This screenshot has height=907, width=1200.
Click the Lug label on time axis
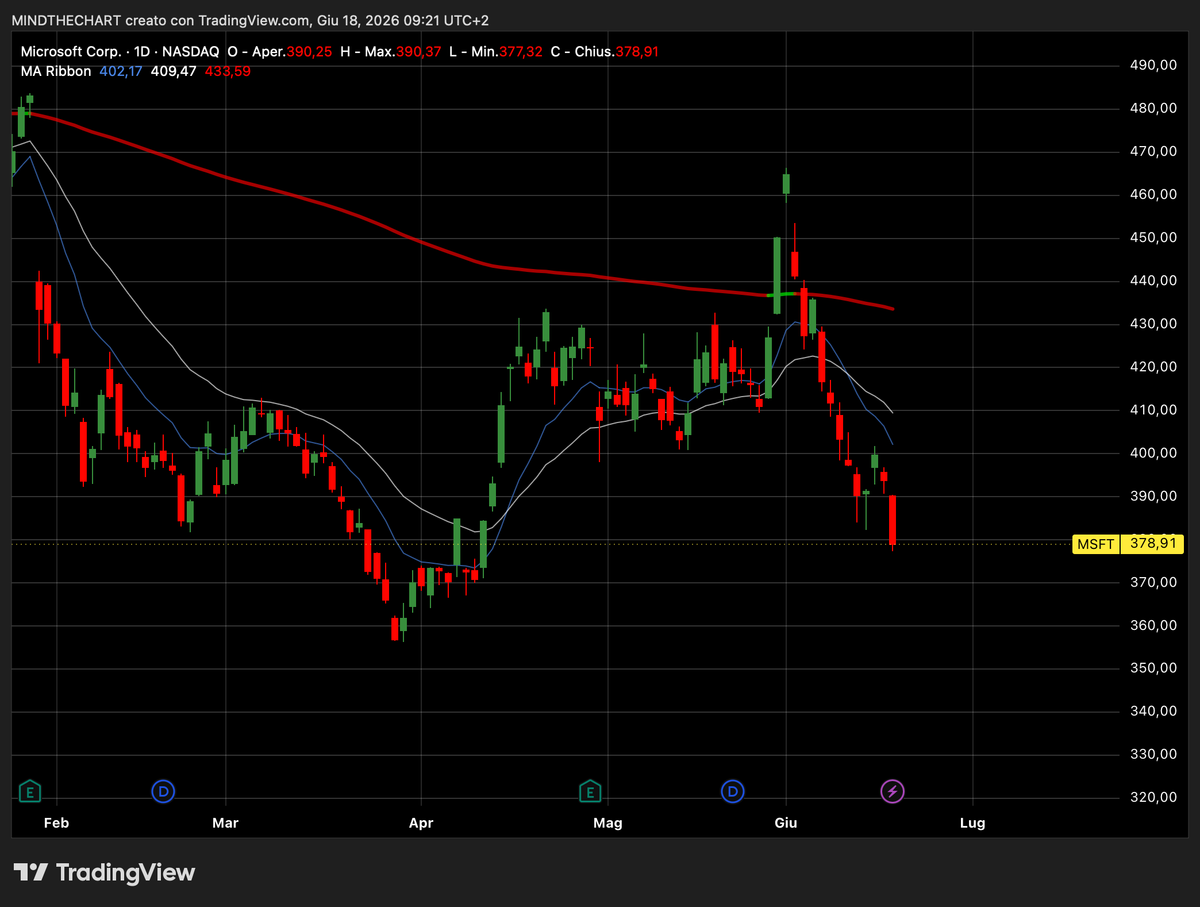tap(972, 823)
